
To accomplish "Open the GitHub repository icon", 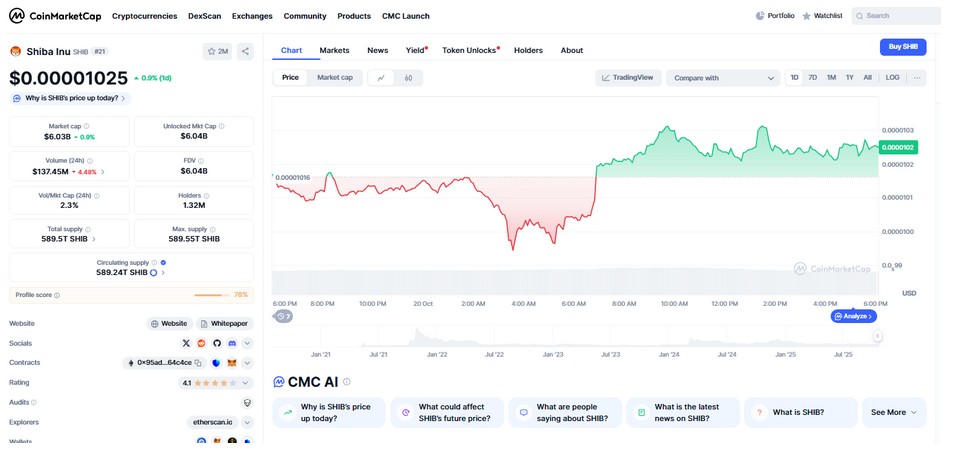I will 216,343.
